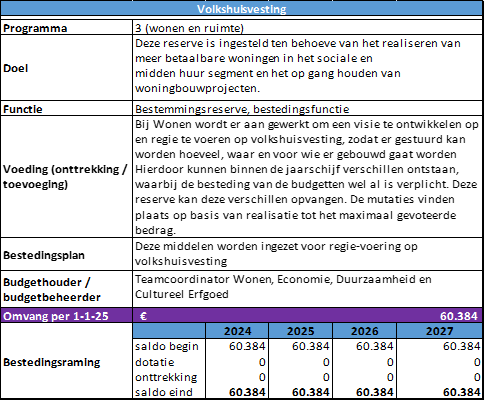Screen dimensions: 485x401
Task: Select the '3 (wonen en ruimte)' cell
Action: pos(308,28)
